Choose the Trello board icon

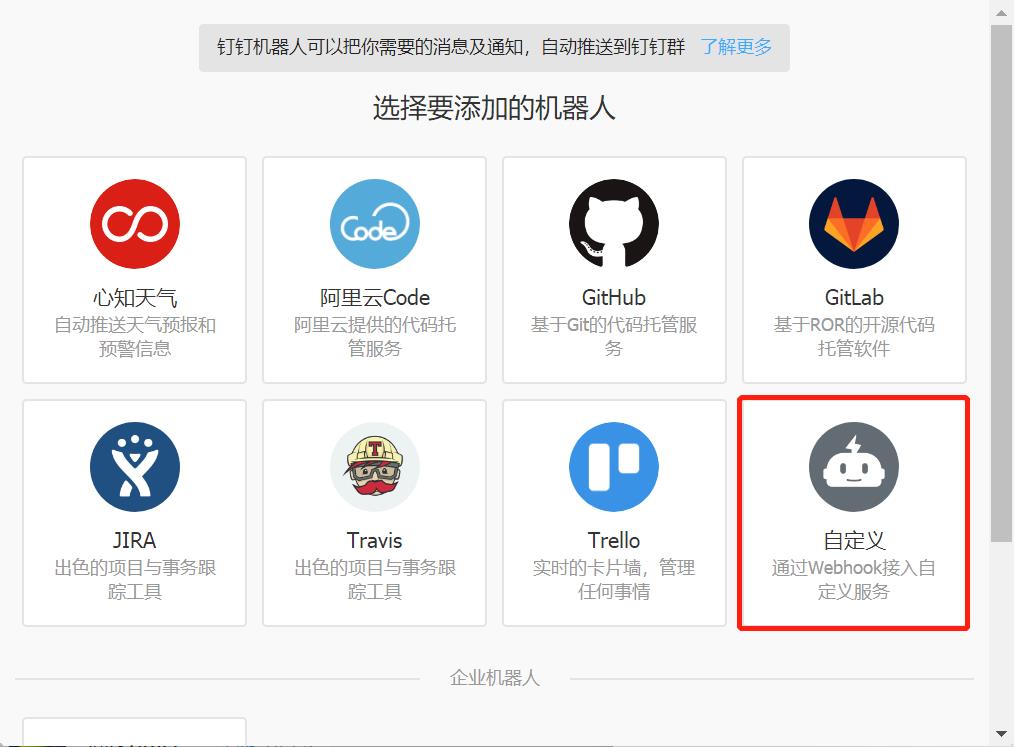point(614,467)
